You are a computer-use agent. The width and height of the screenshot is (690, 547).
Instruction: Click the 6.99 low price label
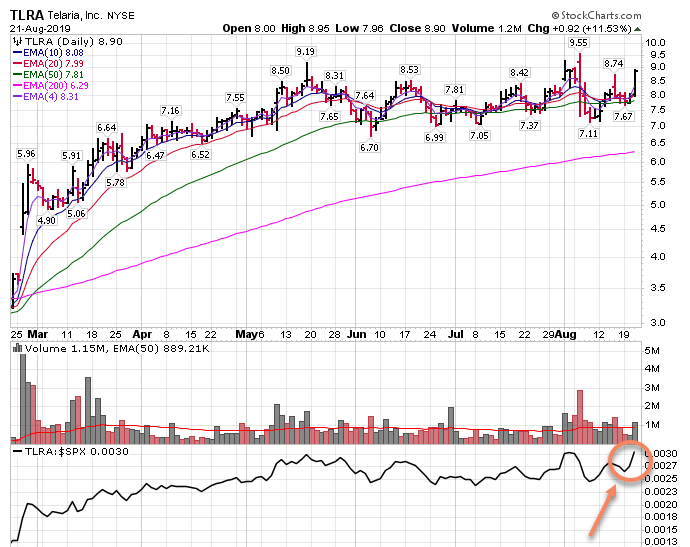click(x=434, y=138)
